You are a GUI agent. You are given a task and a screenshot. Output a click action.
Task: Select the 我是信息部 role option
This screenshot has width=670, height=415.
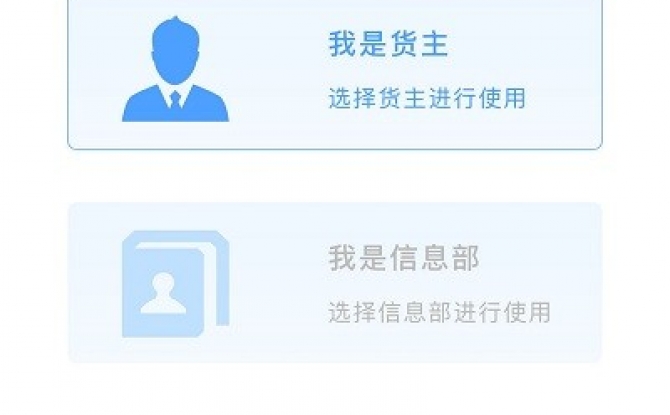pyautogui.click(x=335, y=283)
